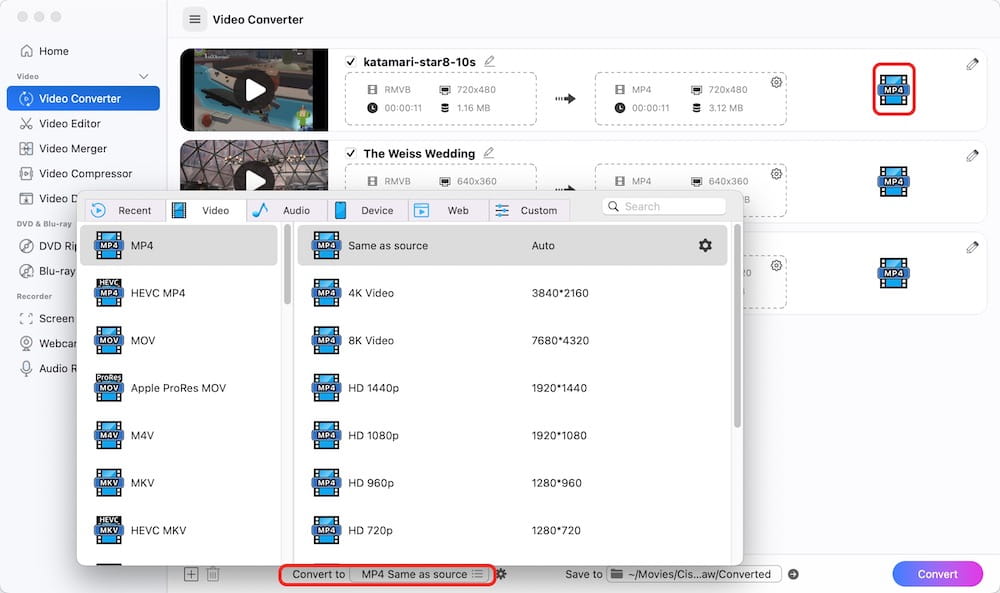Open Save to folder path dropdown

click(694, 575)
